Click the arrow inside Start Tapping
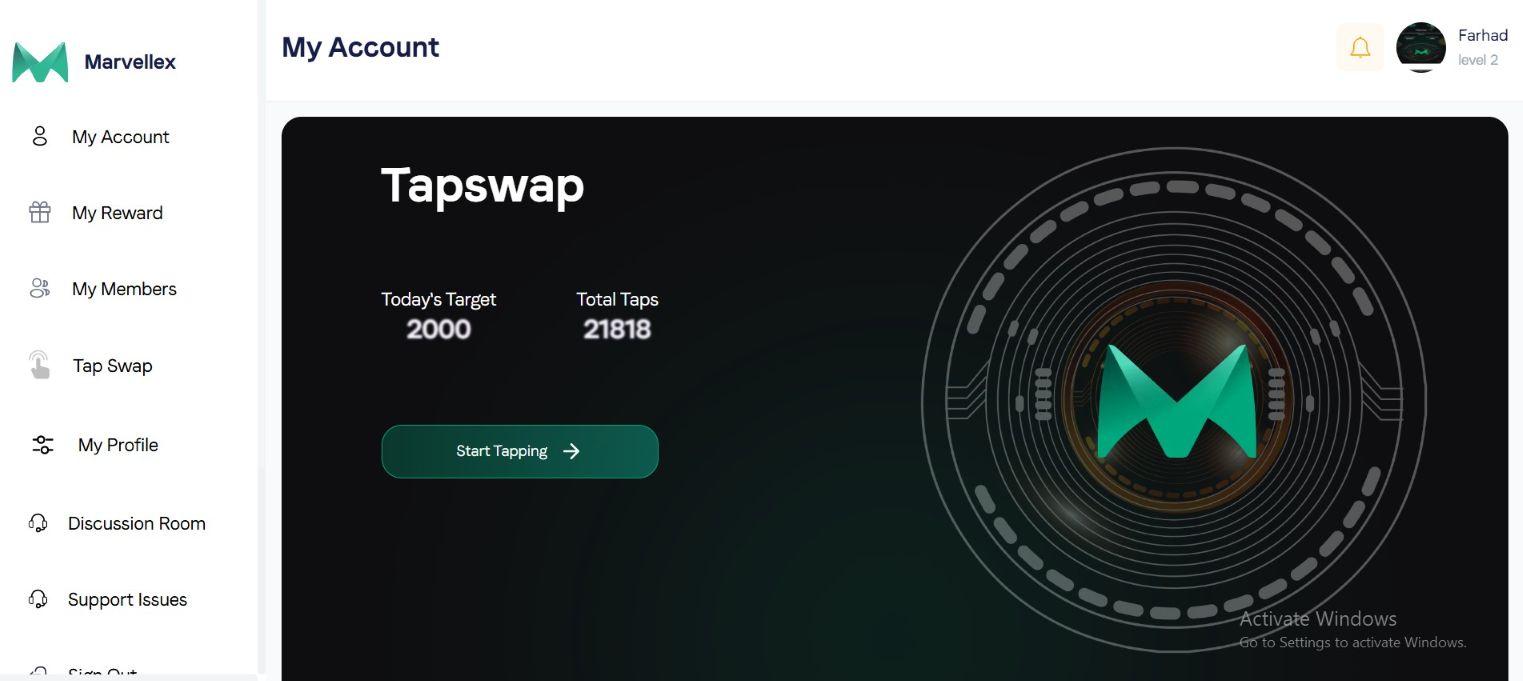The height and width of the screenshot is (681, 1523). tap(571, 451)
